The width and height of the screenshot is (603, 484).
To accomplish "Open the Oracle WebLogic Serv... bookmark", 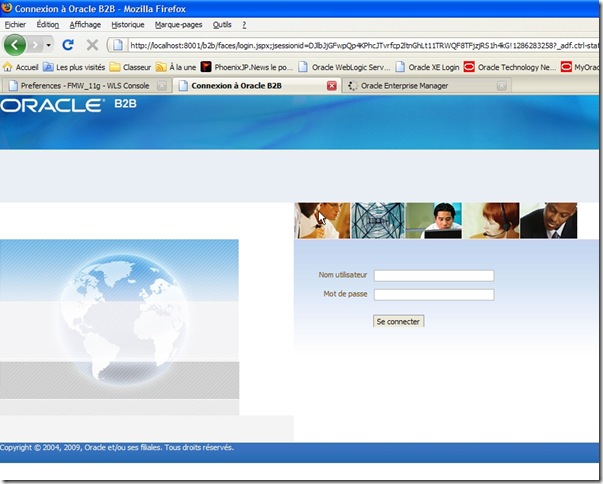I will pos(344,67).
